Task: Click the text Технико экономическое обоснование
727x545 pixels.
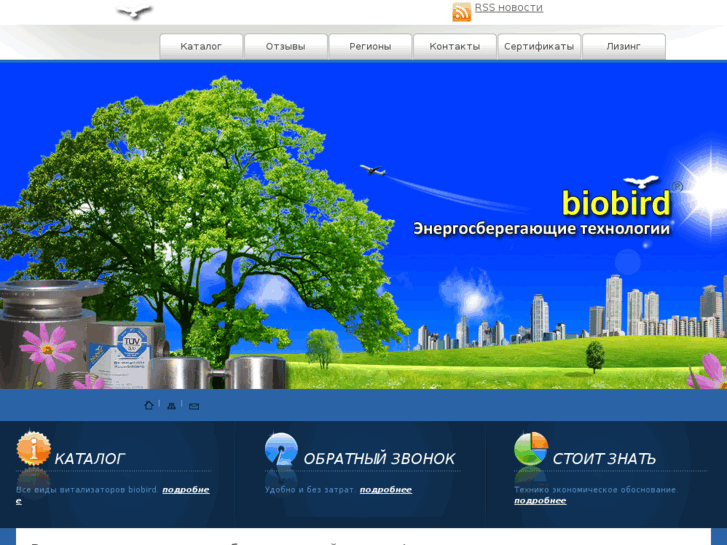Action: click(x=596, y=490)
